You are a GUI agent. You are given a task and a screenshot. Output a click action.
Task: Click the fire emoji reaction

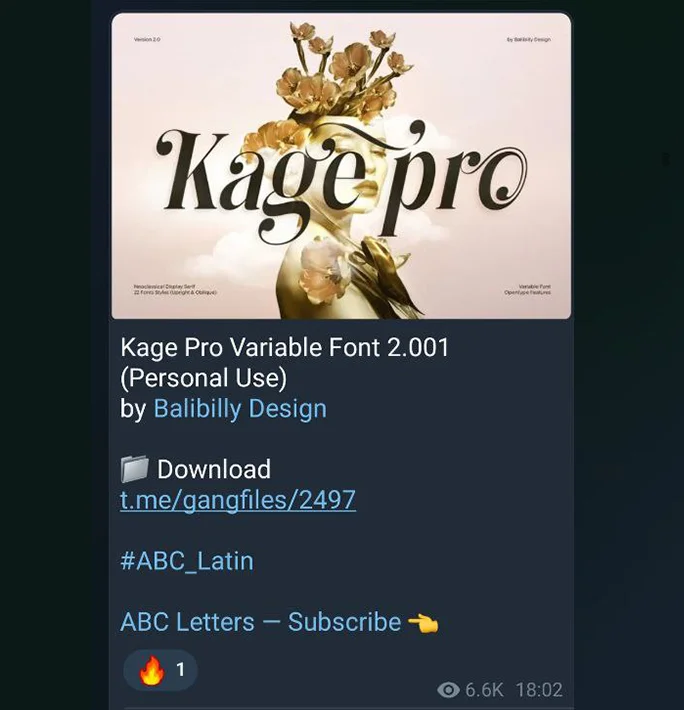(x=152, y=670)
